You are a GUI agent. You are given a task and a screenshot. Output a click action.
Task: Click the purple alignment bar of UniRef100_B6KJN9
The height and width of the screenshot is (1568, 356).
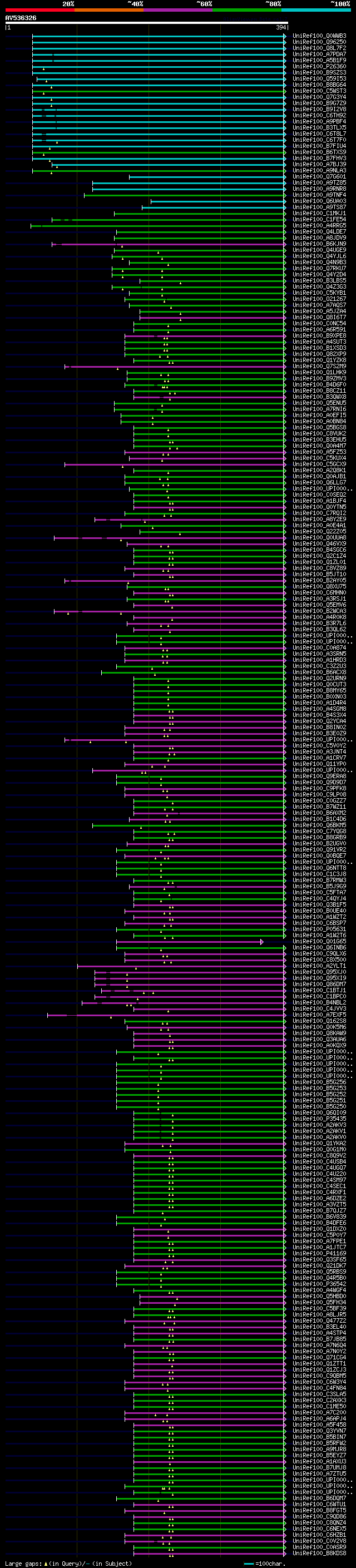tap(169, 244)
